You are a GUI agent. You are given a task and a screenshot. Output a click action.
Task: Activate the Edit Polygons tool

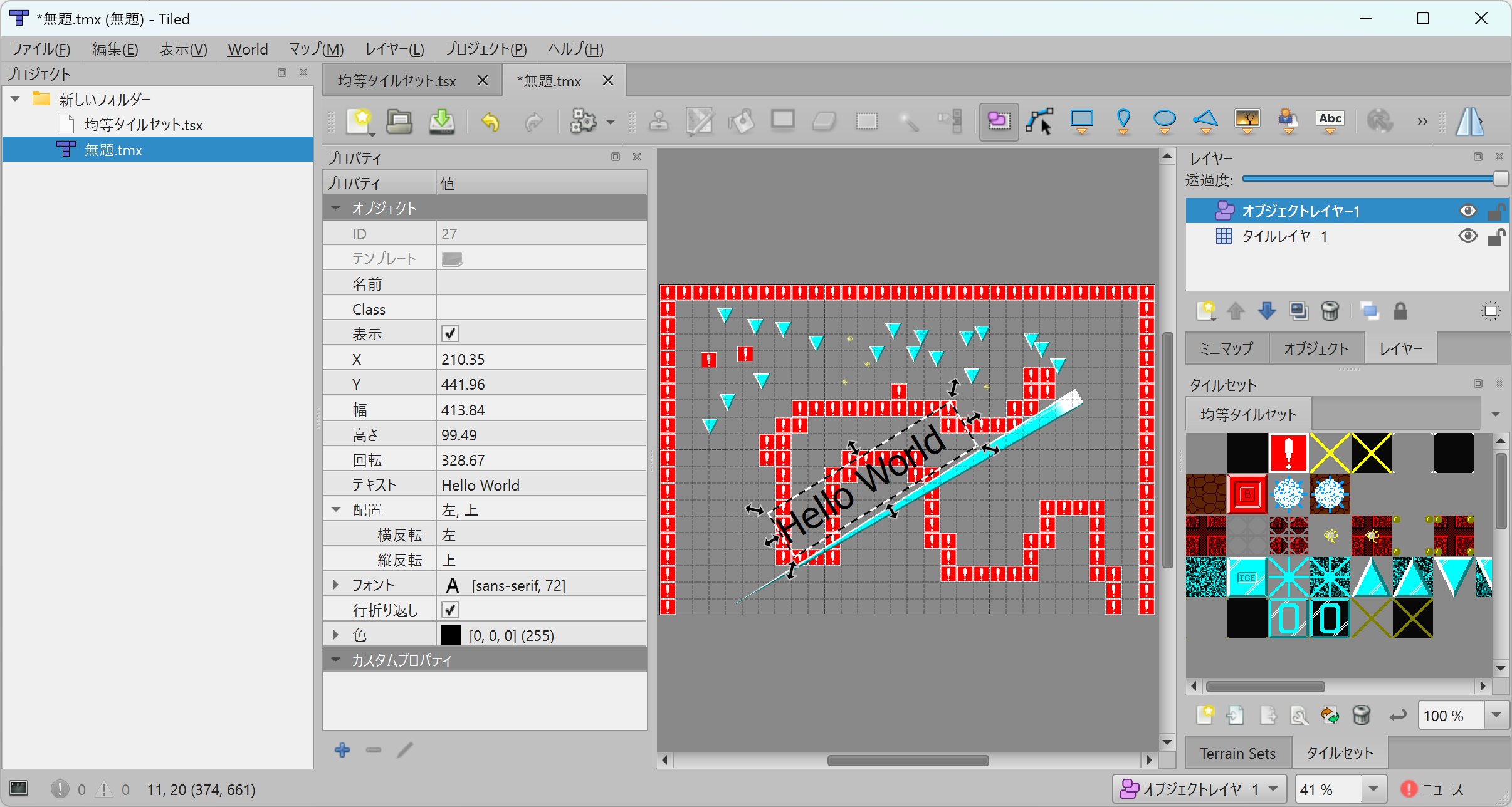(1039, 121)
